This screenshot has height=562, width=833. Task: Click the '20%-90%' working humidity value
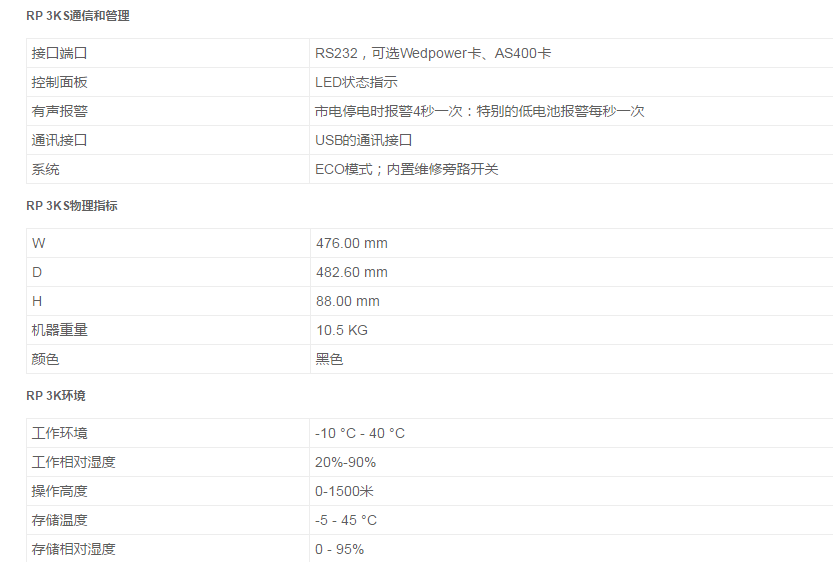pyautogui.click(x=345, y=462)
